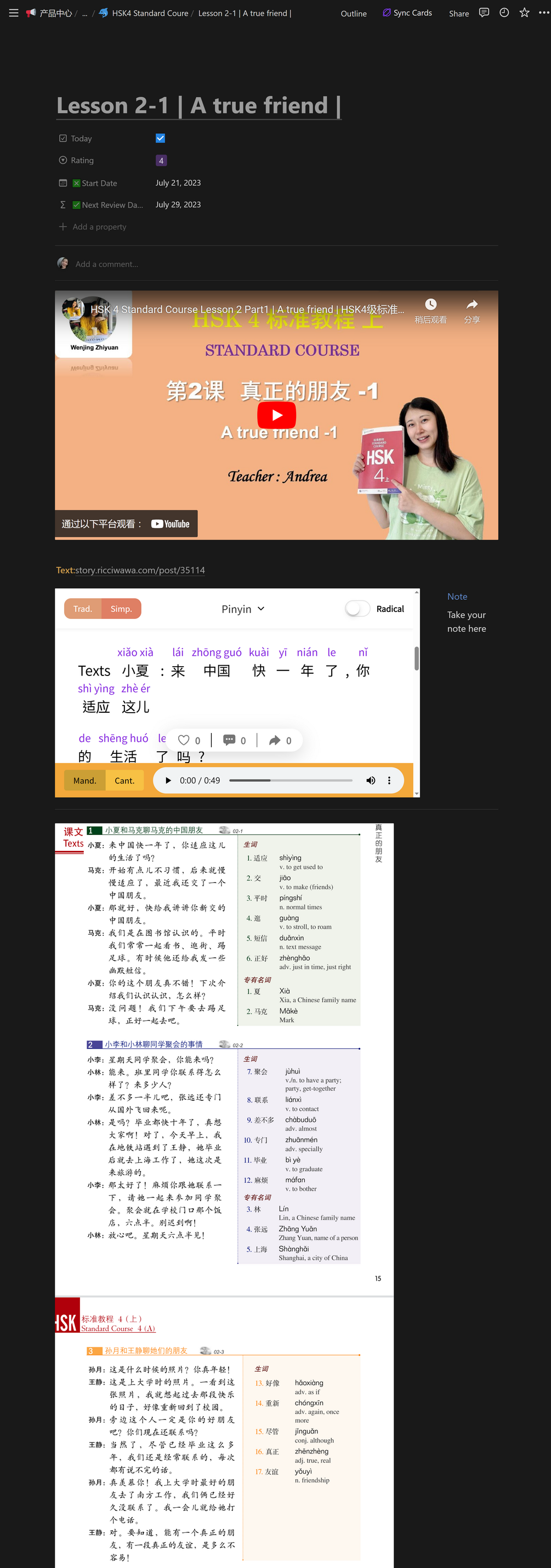The image size is (551, 1568).
Task: Open story.ricciwawa.com/post/35114 link
Action: click(x=140, y=570)
